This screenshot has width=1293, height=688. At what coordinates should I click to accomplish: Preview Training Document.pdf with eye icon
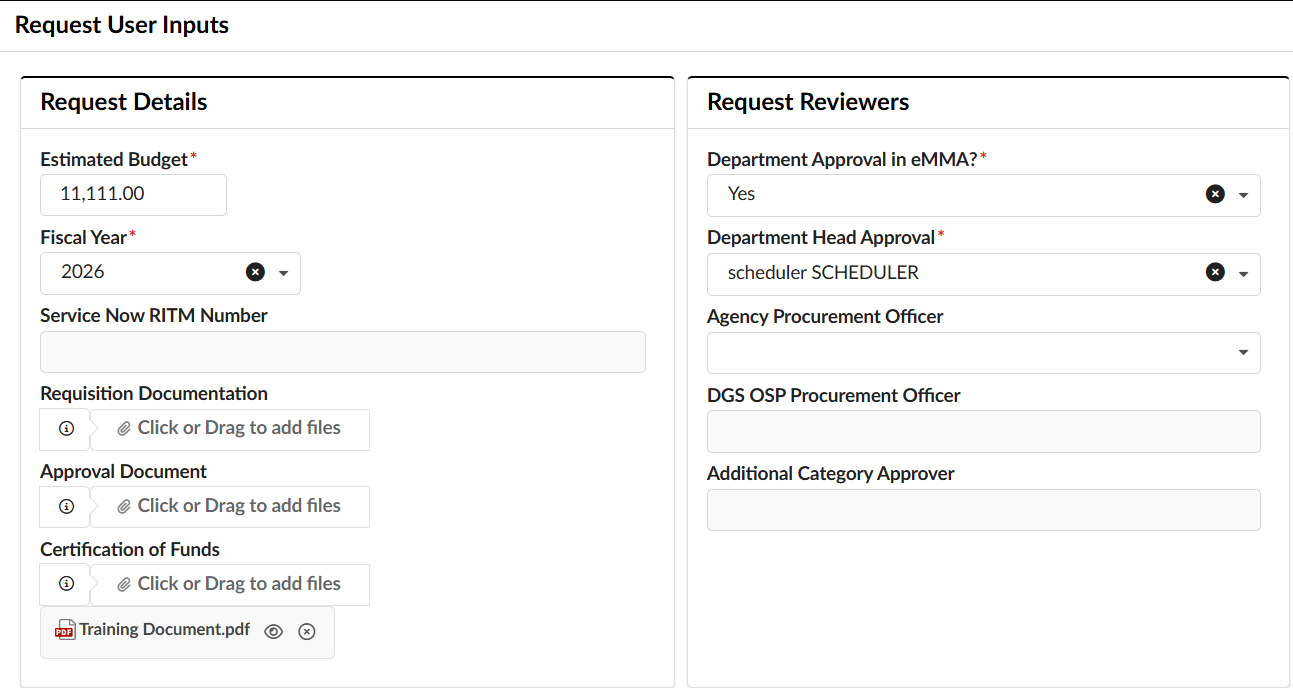pyautogui.click(x=274, y=631)
